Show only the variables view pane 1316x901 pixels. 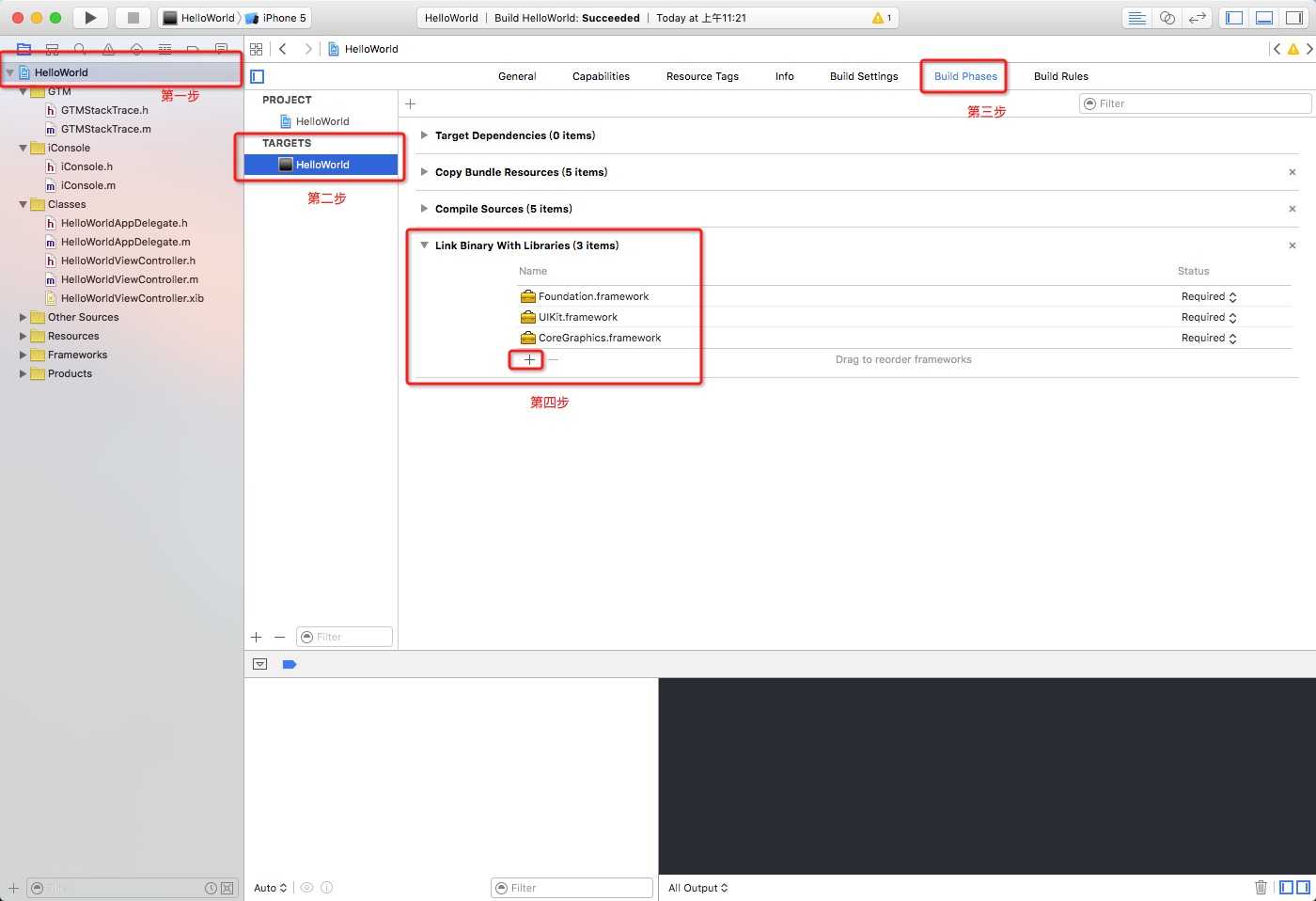pyautogui.click(x=1287, y=887)
